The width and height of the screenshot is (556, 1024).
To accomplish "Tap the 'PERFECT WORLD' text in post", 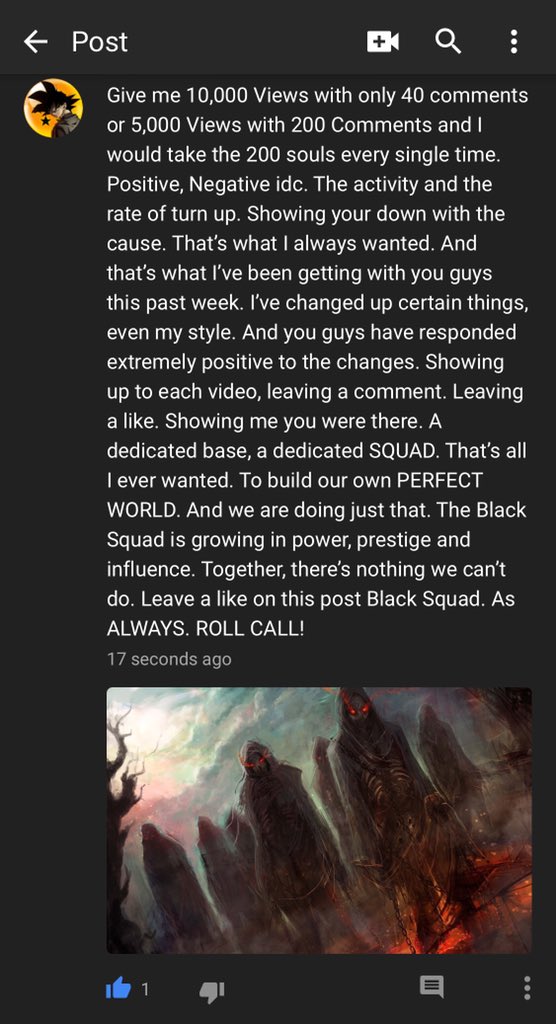I will 295,495.
